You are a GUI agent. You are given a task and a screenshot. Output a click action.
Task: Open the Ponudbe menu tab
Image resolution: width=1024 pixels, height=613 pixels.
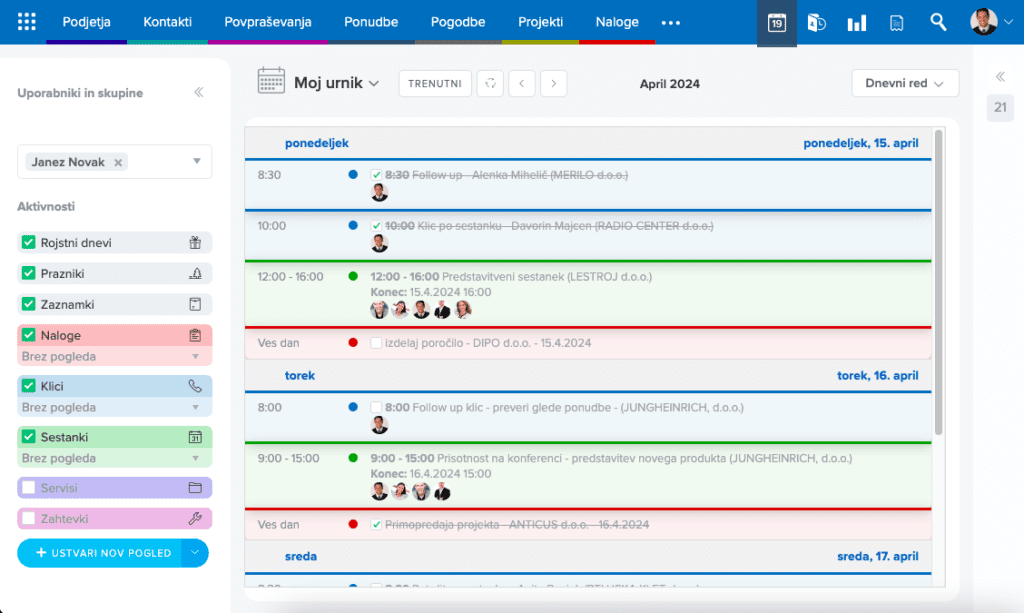pos(371,22)
